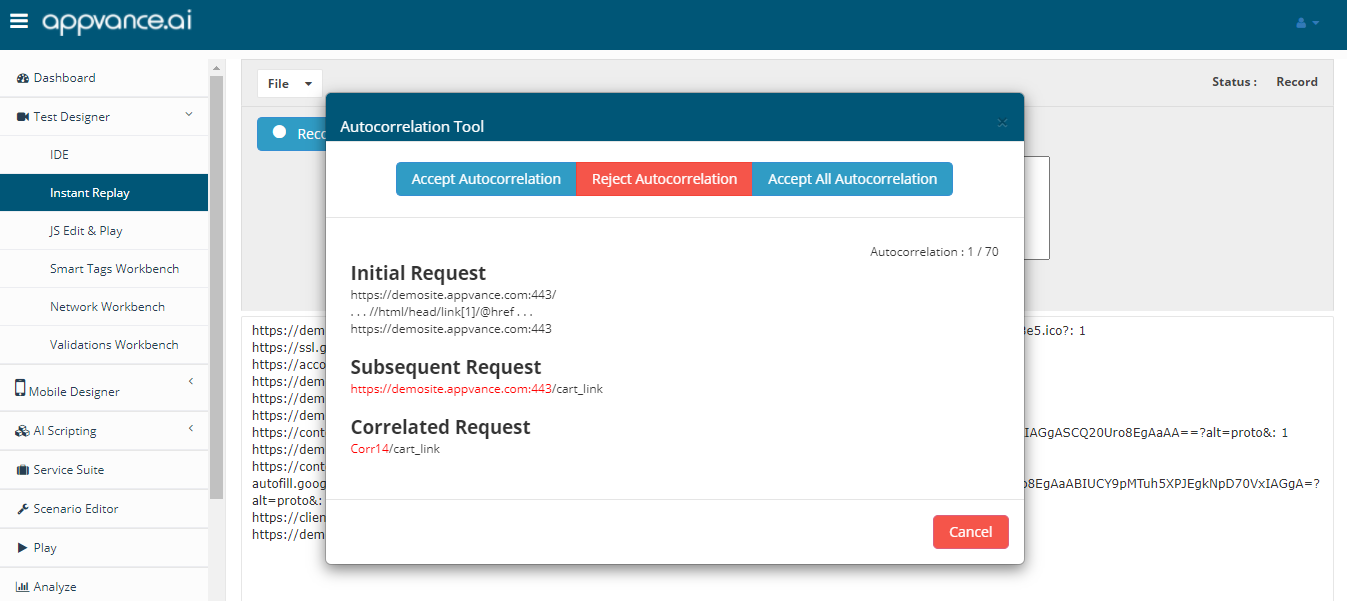This screenshot has width=1347, height=601.
Task: Click Accept All Autocorrelation button
Action: point(852,179)
